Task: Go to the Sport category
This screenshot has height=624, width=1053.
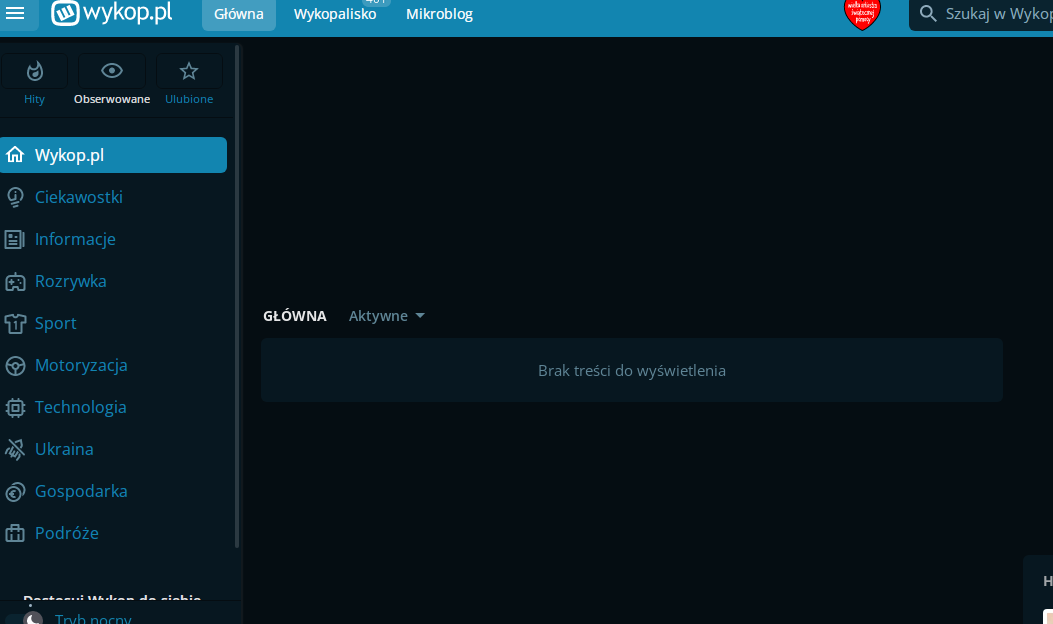Action: tap(56, 323)
